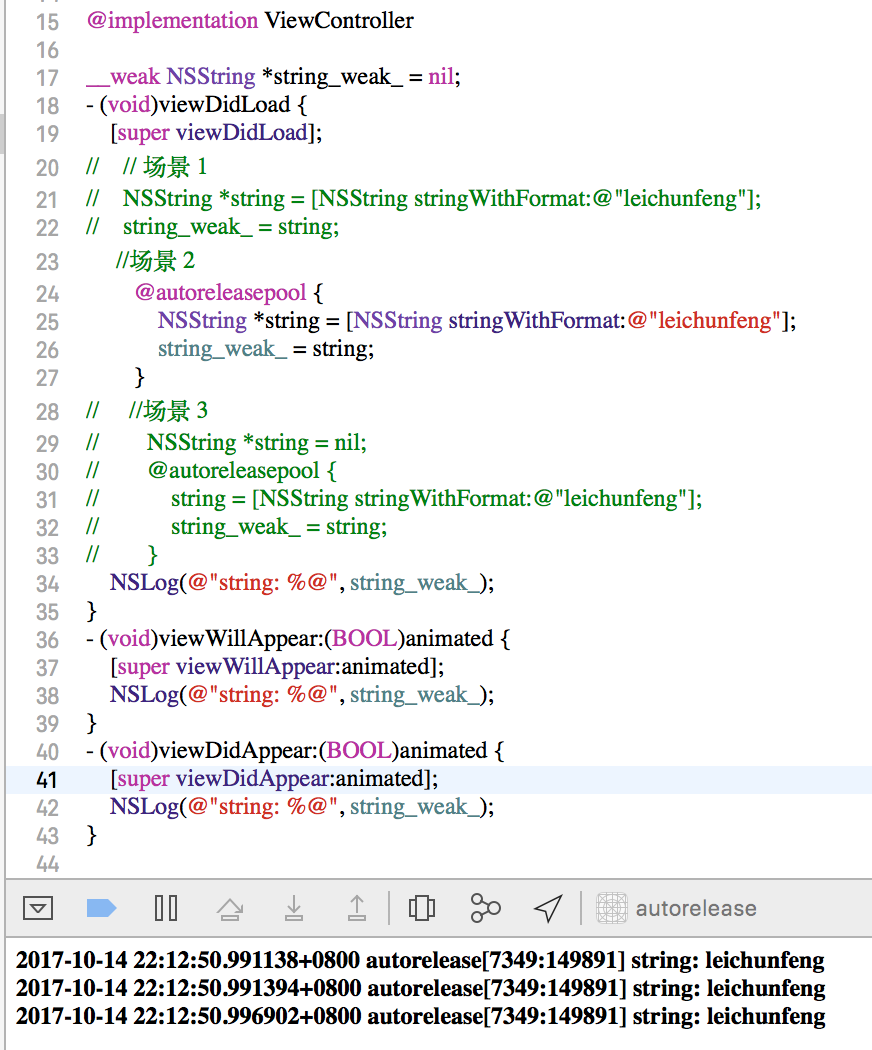This screenshot has height=1050, width=872.
Task: Click [super viewDidLoad] call
Action: coord(216,133)
